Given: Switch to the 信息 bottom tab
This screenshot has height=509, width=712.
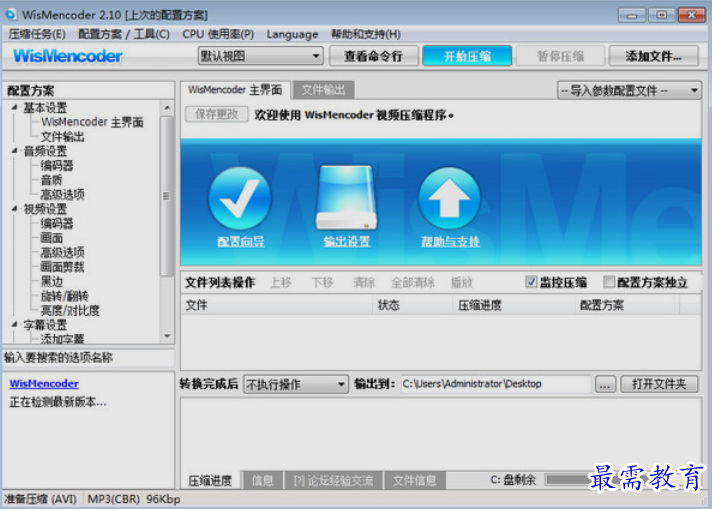Looking at the screenshot, I should coord(262,480).
